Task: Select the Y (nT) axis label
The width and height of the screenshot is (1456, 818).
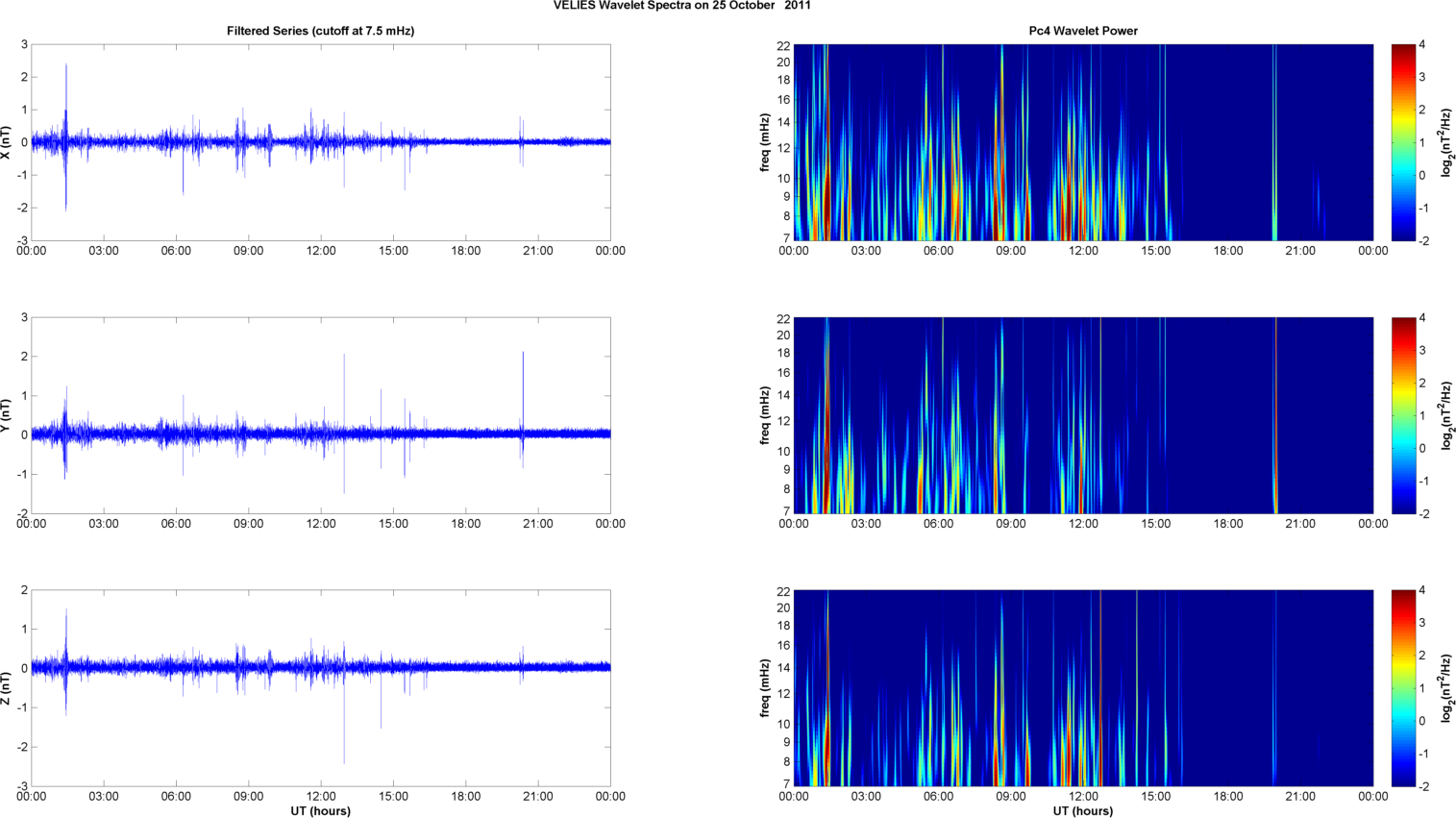Action: tap(7, 415)
